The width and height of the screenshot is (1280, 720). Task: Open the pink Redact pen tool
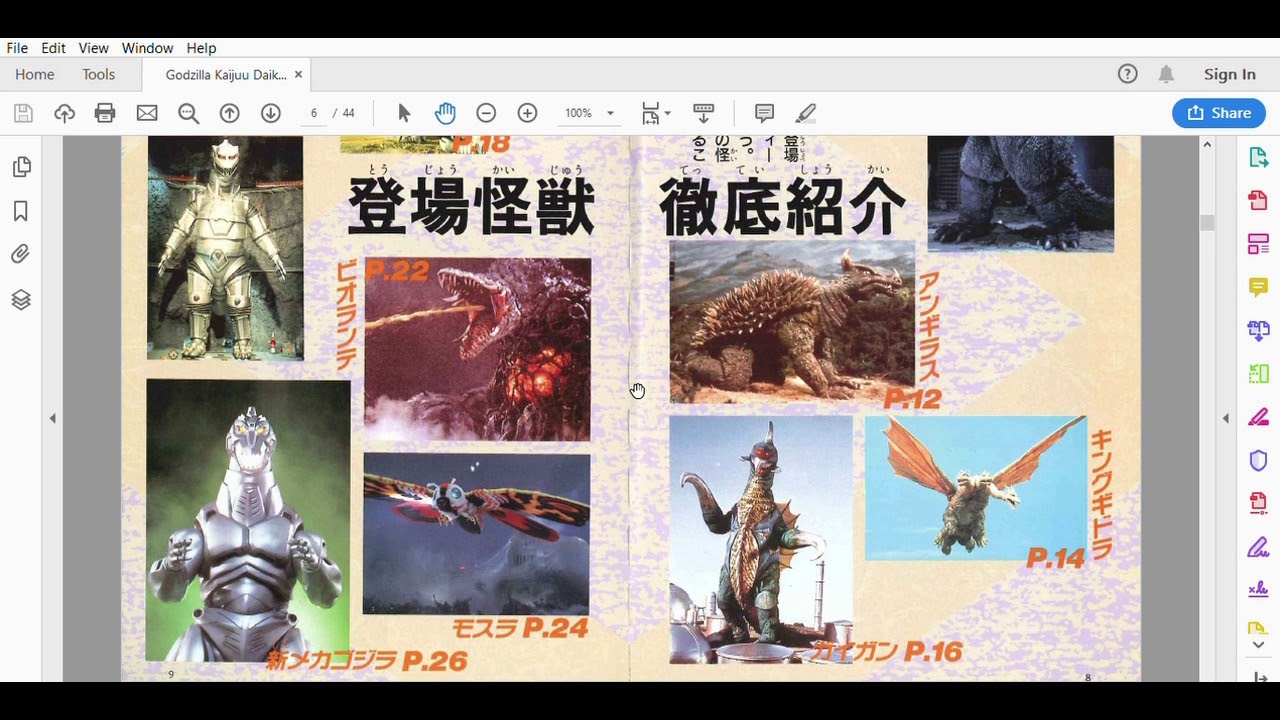[1258, 417]
